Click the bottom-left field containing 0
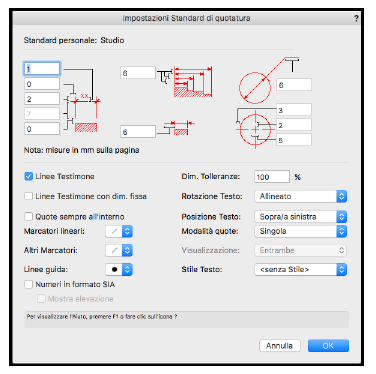The width and height of the screenshot is (376, 374). [42, 129]
